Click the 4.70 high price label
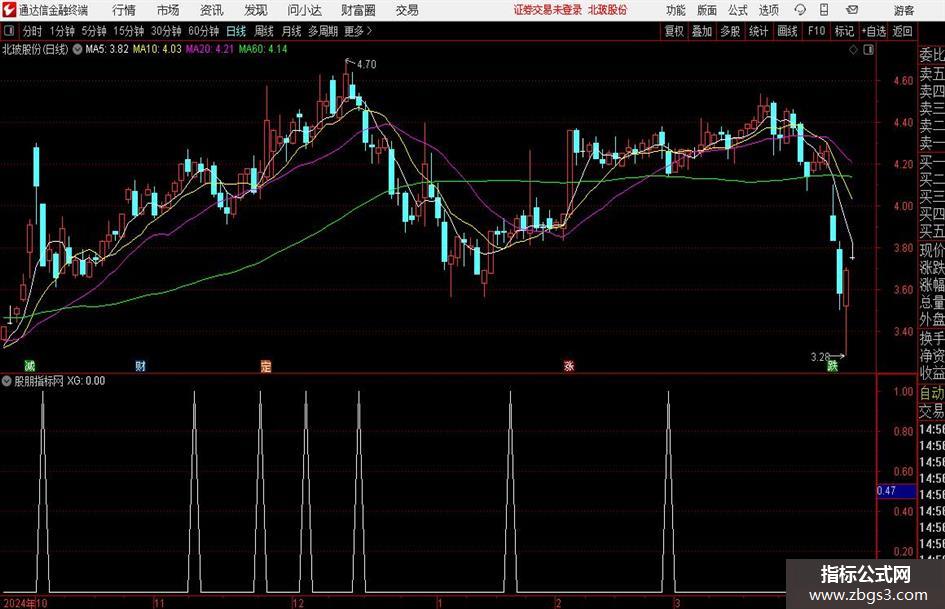The width and height of the screenshot is (945, 609). [366, 64]
